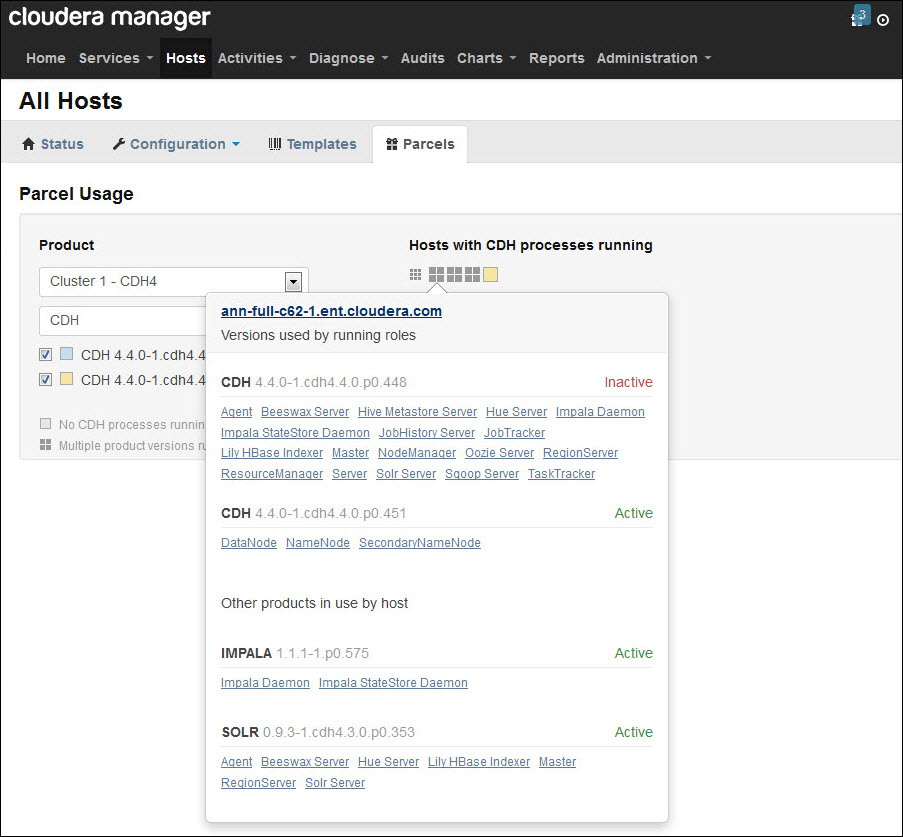903x837 pixels.
Task: Click RegionServer link under CDH p0.448
Action: [580, 453]
